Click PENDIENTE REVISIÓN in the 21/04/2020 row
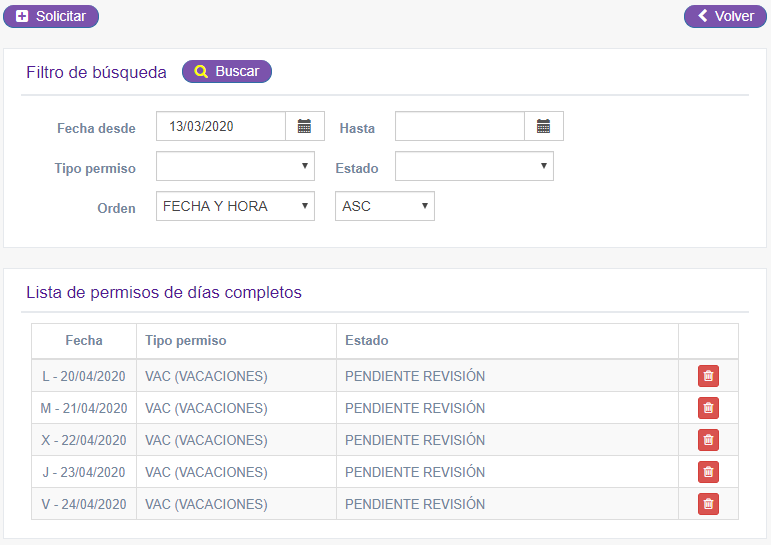This screenshot has width=771, height=545. click(x=415, y=408)
